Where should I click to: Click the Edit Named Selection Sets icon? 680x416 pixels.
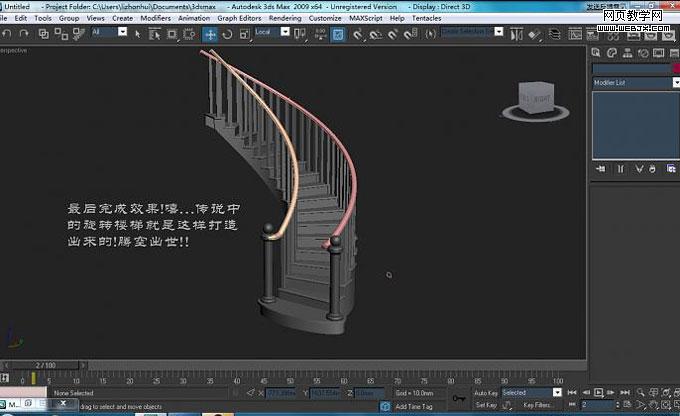point(430,34)
